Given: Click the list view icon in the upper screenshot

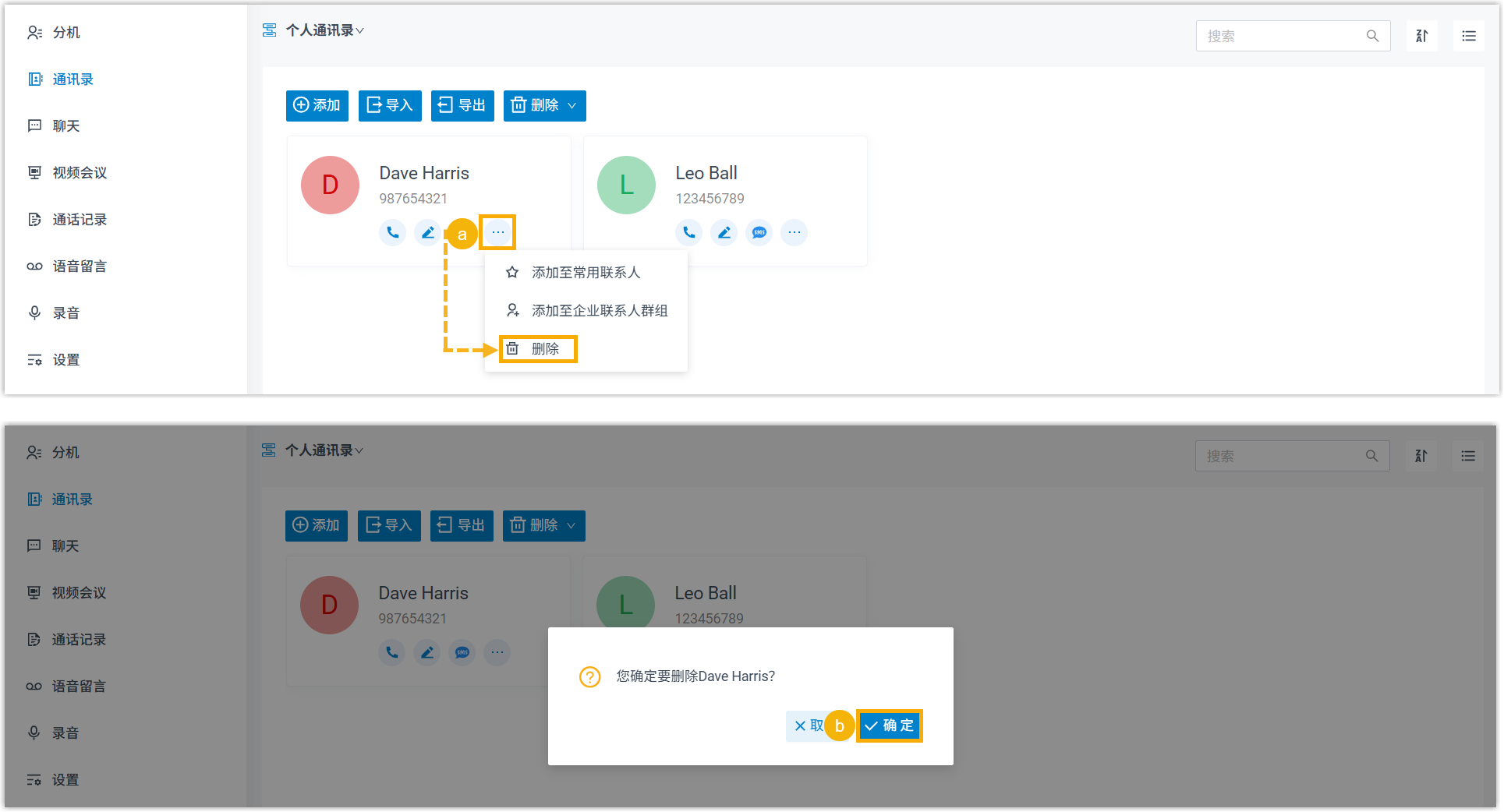Looking at the screenshot, I should (x=1468, y=36).
